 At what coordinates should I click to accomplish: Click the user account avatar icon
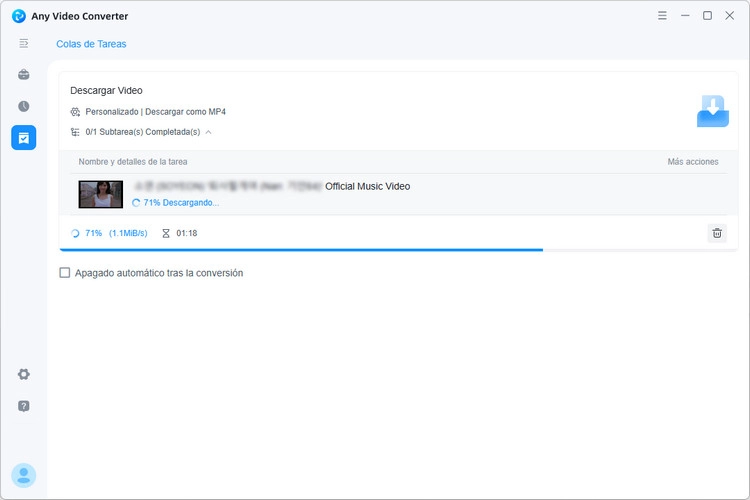[23, 476]
